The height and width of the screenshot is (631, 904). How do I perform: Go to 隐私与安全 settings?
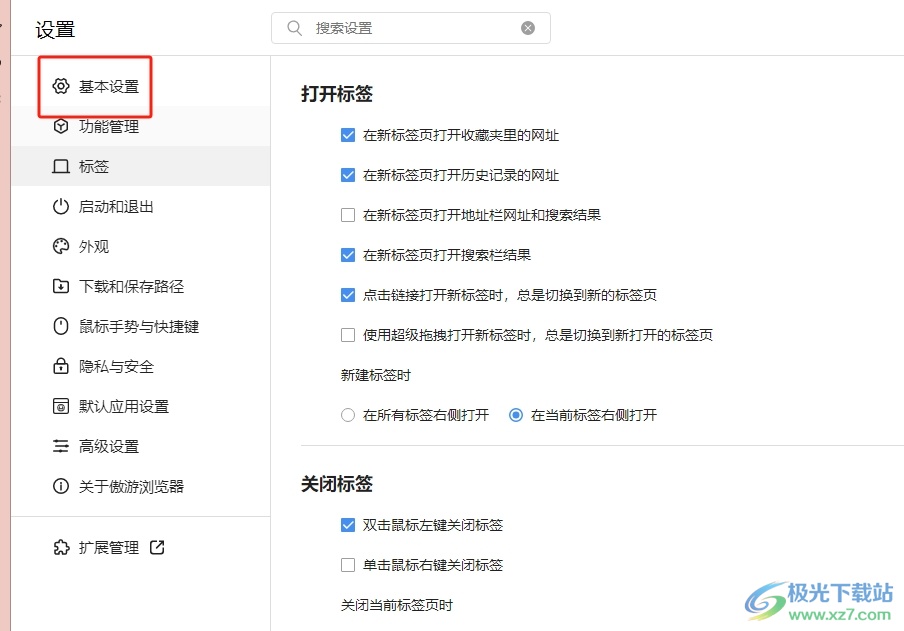[x=116, y=366]
